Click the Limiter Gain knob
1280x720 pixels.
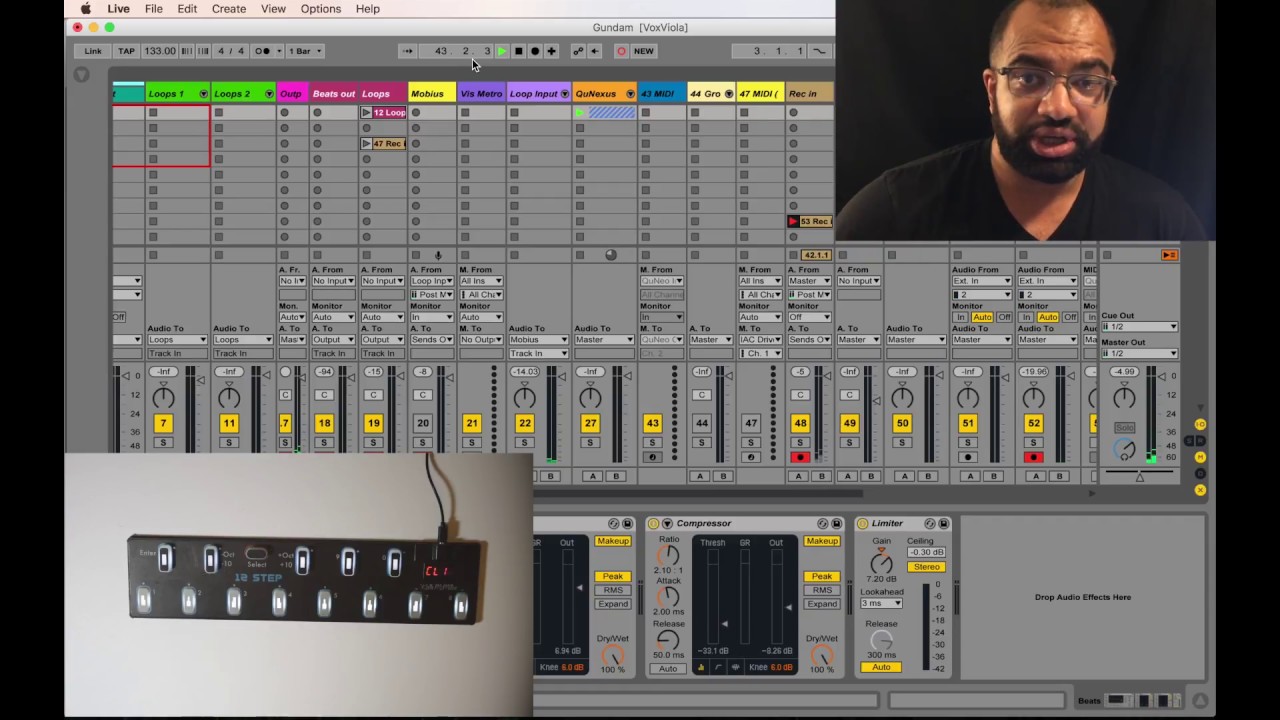tap(881, 562)
